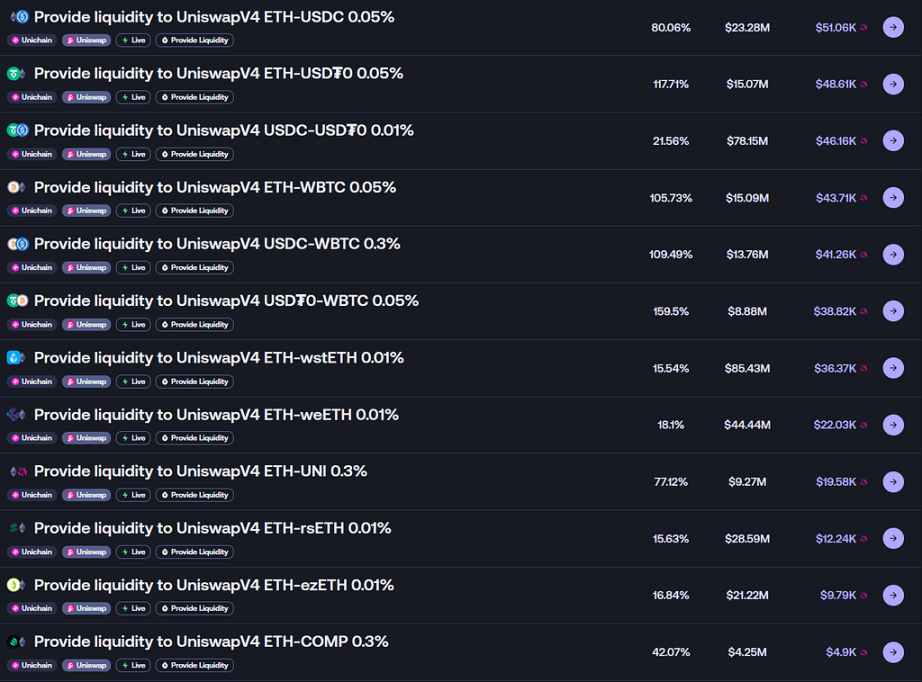This screenshot has height=682, width=922.
Task: Click rewards icon beside $51.06K
Action: 864,28
